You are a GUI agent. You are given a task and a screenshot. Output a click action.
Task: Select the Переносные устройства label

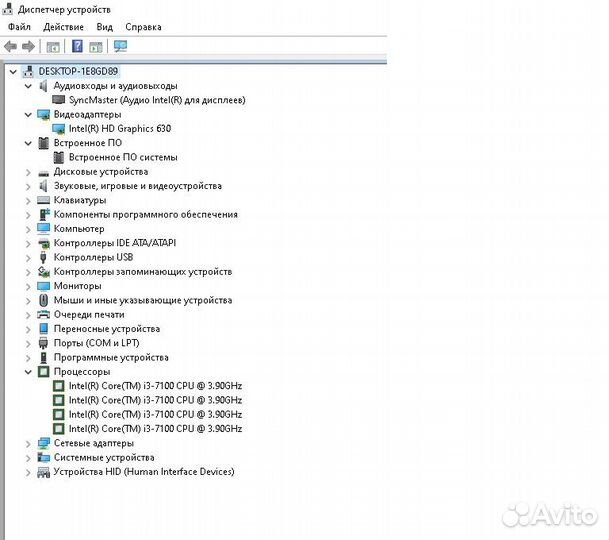[106, 329]
